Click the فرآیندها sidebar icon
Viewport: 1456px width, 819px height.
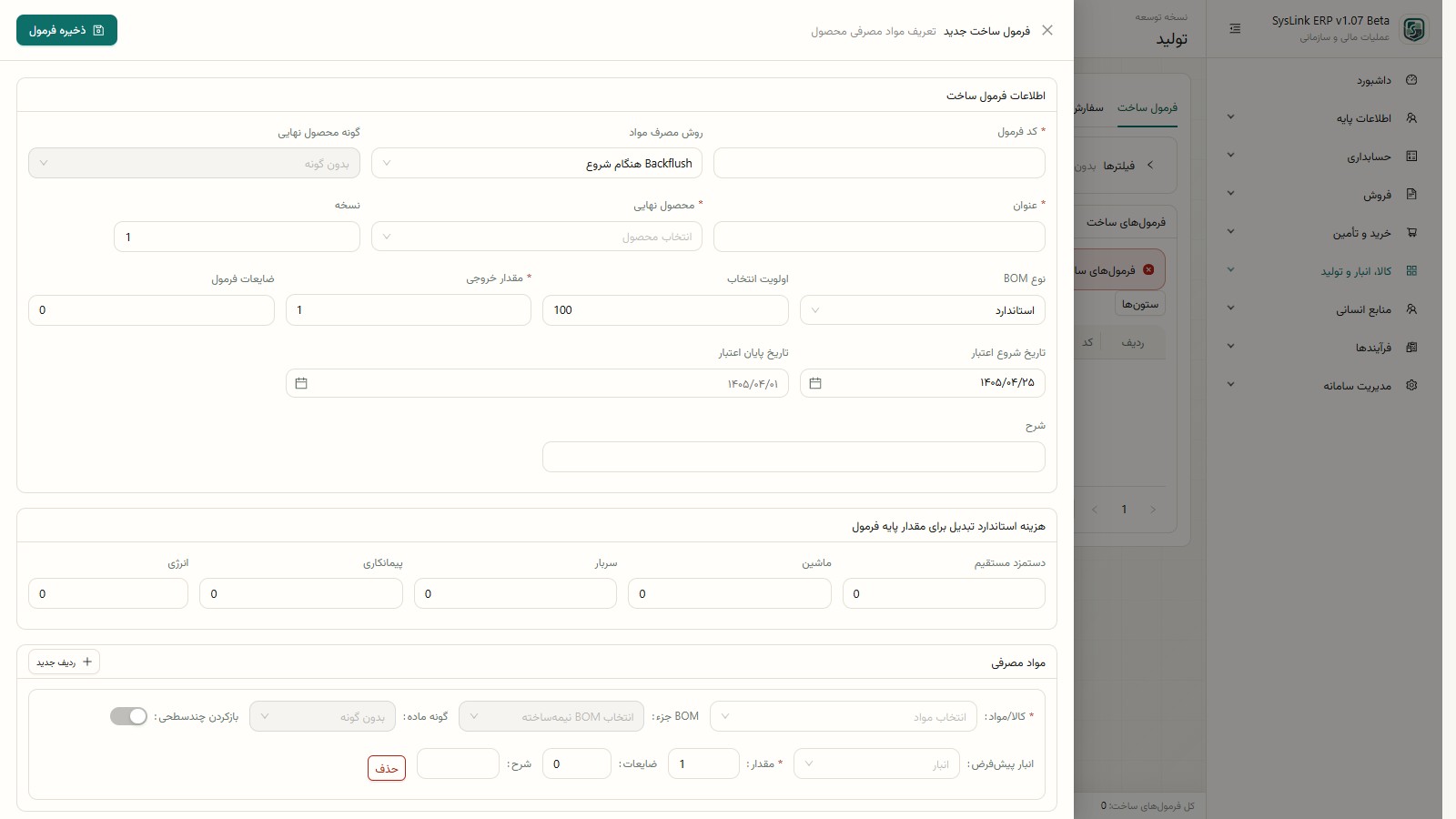[1411, 348]
